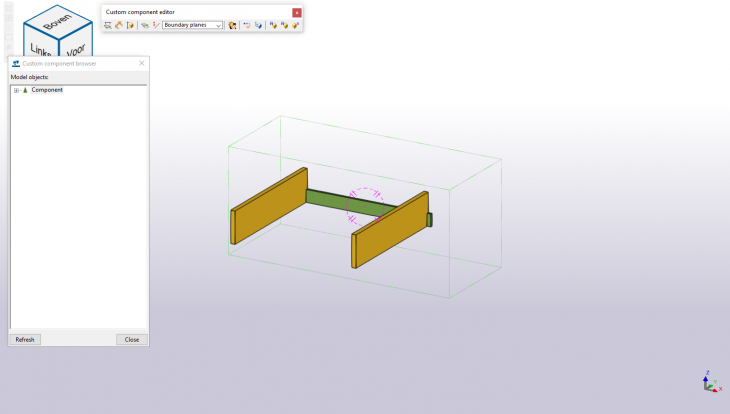The width and height of the screenshot is (730, 414).
Task: Click the Save with new name icon
Action: 284,25
